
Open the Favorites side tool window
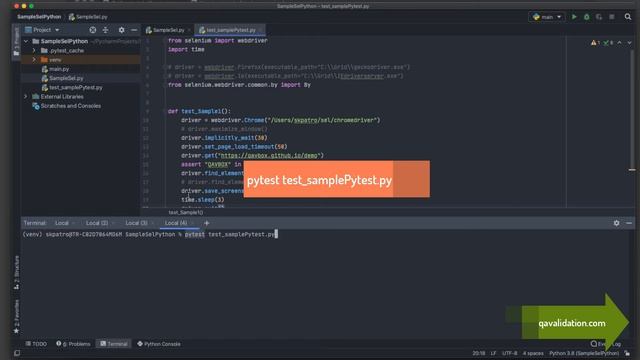click(x=16, y=316)
